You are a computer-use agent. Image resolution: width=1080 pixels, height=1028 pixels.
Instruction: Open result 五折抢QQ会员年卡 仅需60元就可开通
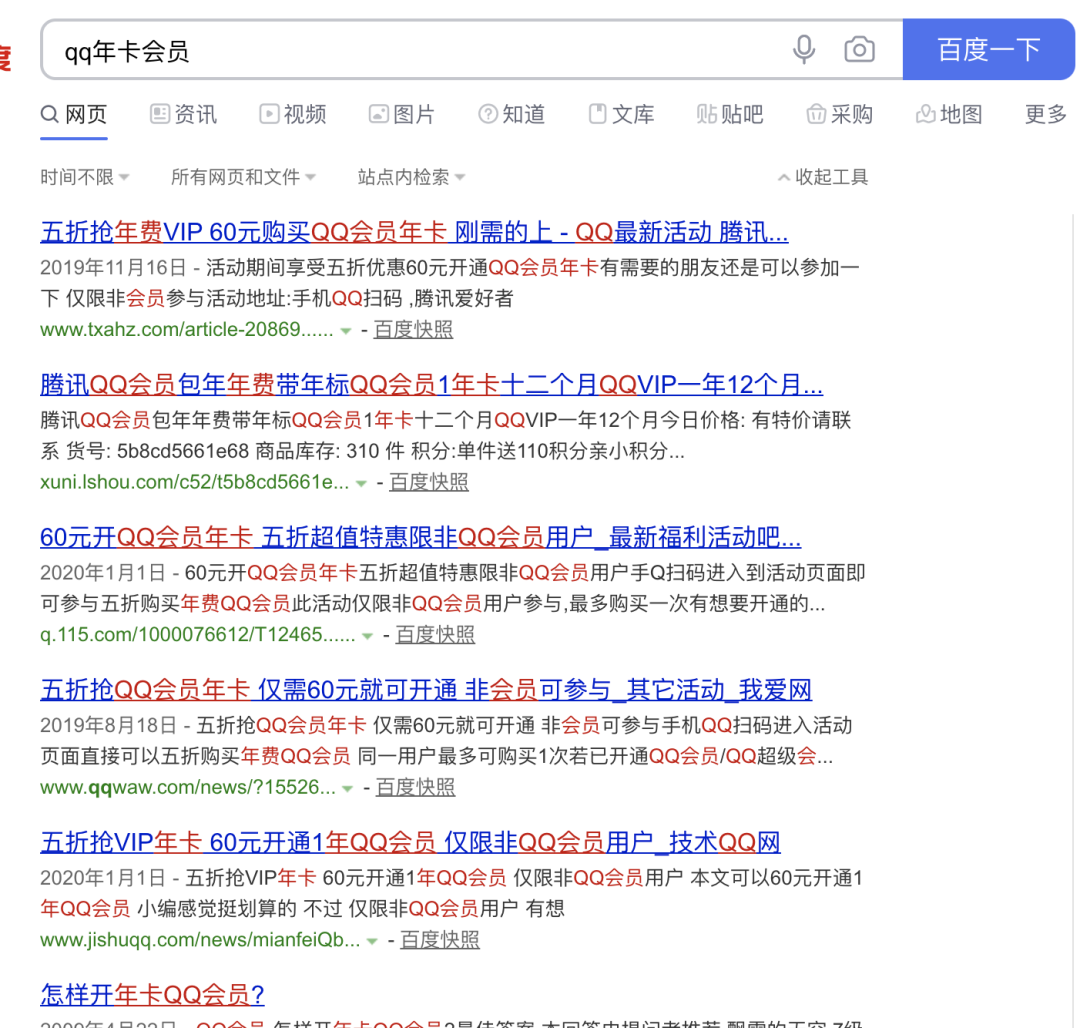pos(426,690)
